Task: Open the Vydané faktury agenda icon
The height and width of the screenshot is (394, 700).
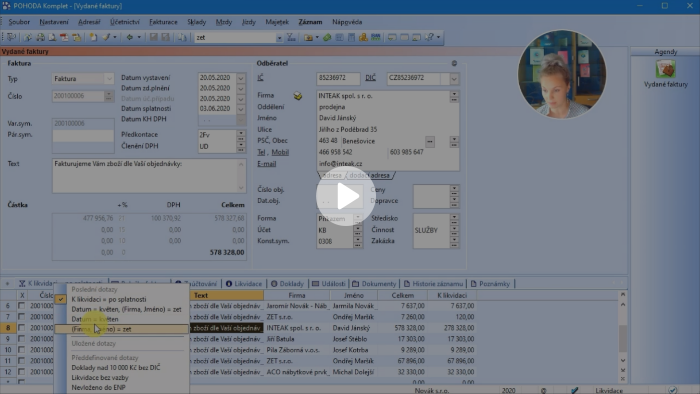Action: [x=665, y=70]
